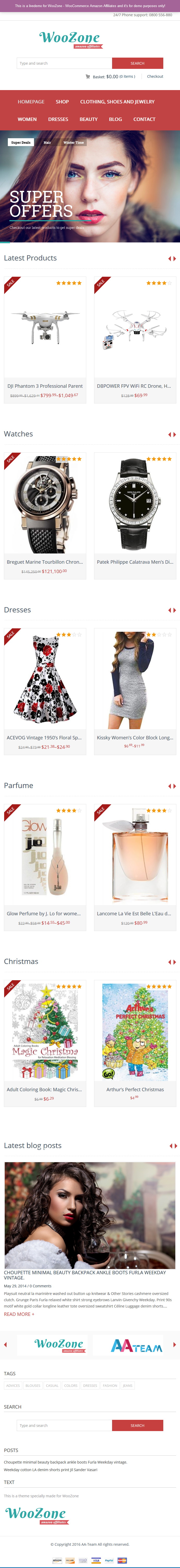Open the Checkout link
Viewport: 180px width, 1568px height.
[x=155, y=77]
